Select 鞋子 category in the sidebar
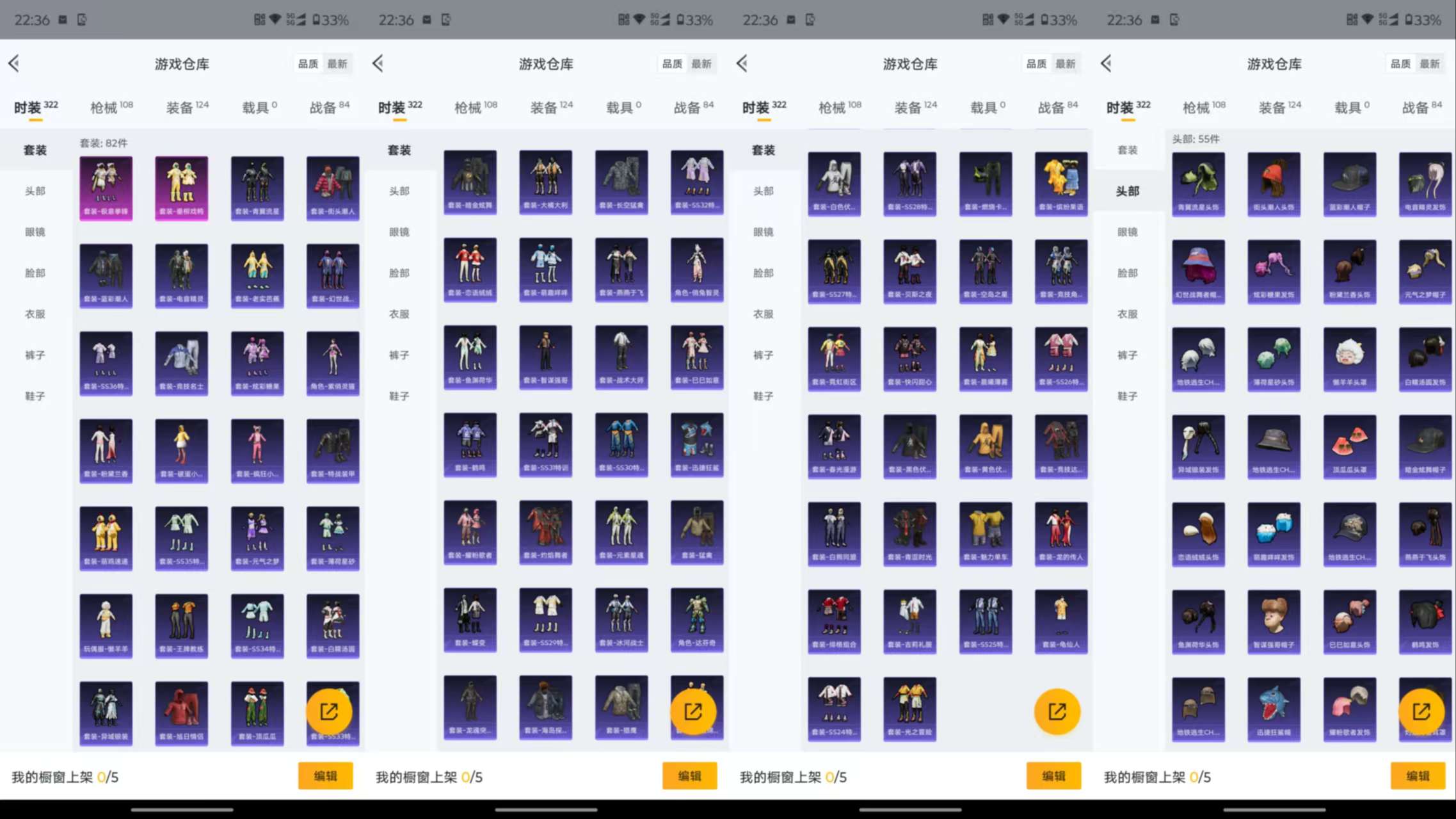Viewport: 1456px width, 819px height. coord(35,396)
